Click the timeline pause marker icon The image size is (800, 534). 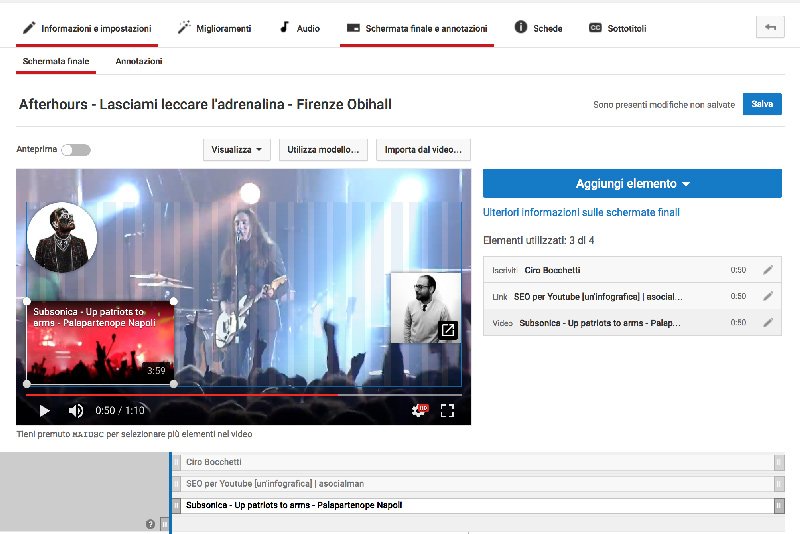[x=164, y=524]
